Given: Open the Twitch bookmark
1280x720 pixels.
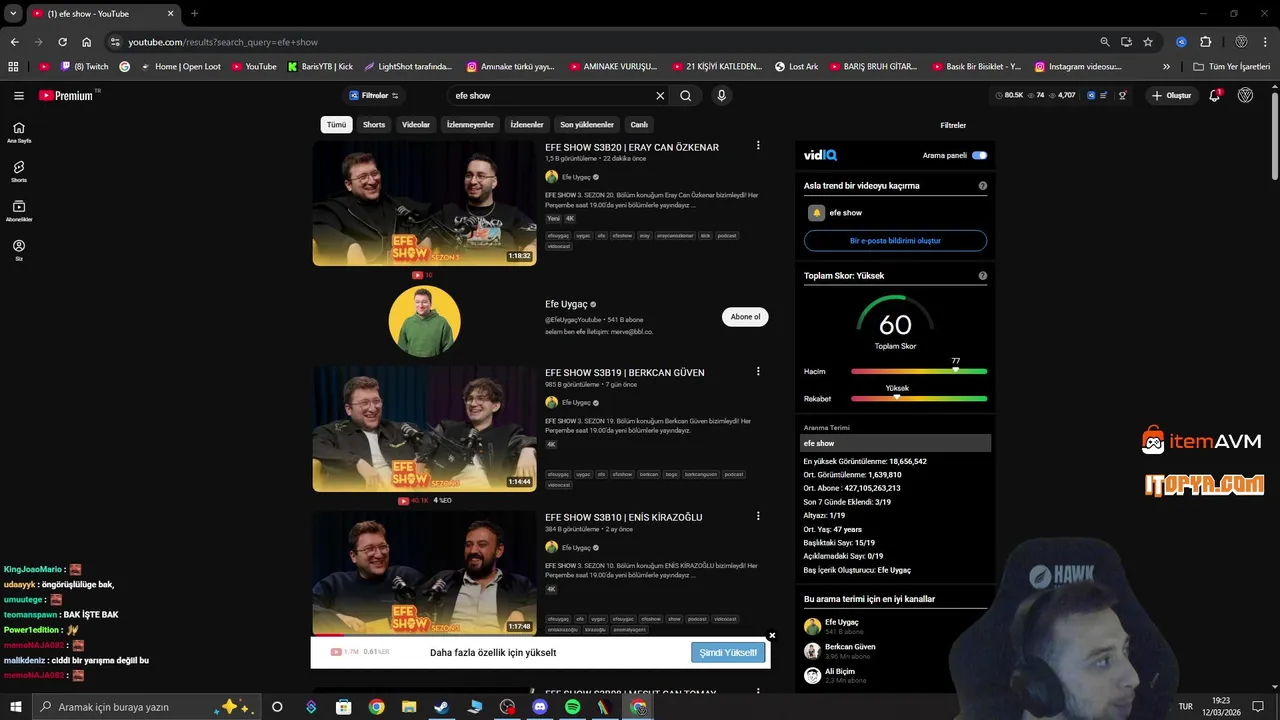Looking at the screenshot, I should click(84, 67).
